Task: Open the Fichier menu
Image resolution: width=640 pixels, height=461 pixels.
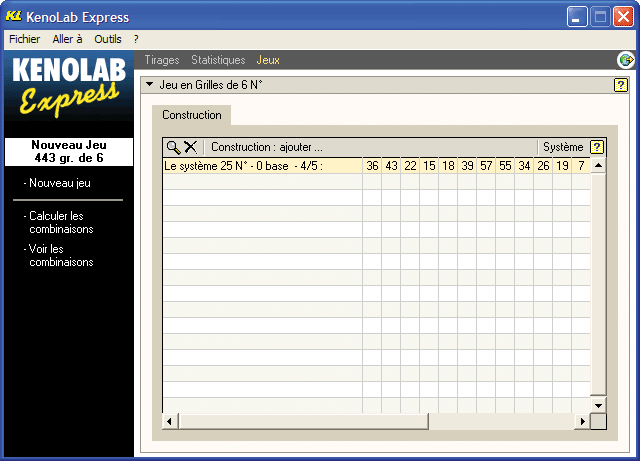Action: (x=24, y=39)
